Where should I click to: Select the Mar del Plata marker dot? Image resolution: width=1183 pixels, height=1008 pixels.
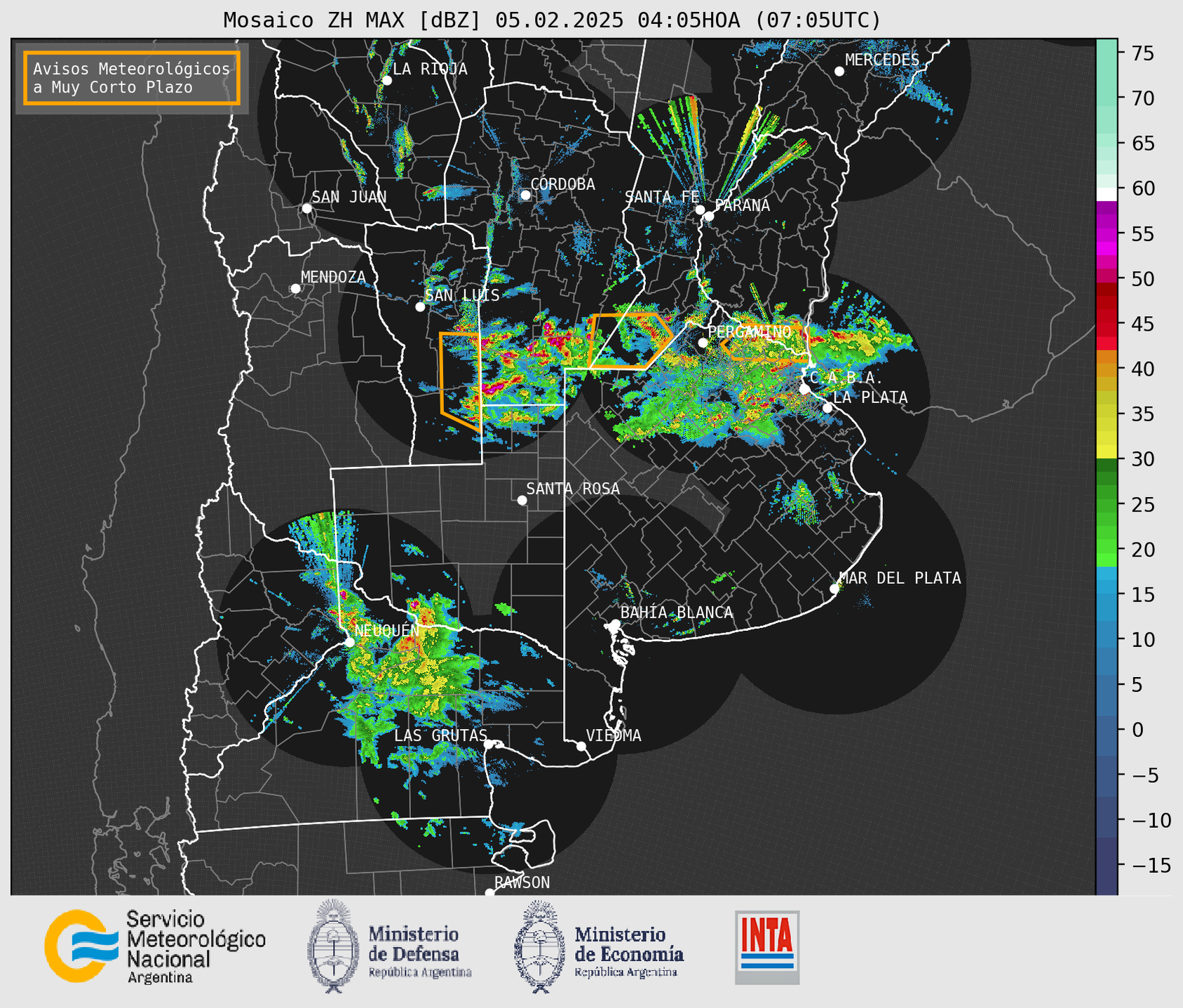pyautogui.click(x=834, y=589)
